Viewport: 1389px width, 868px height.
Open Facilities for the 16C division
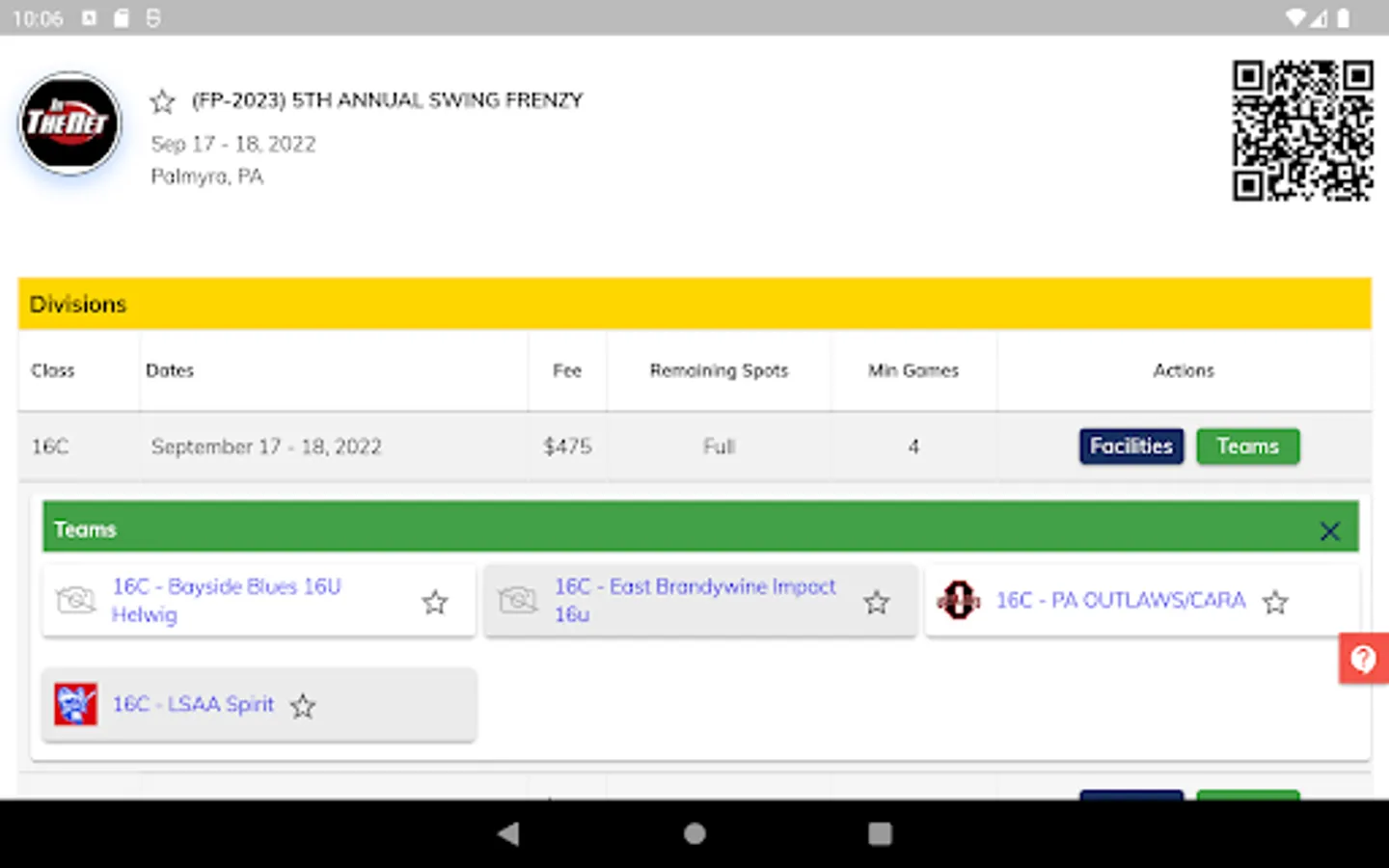[x=1130, y=446]
